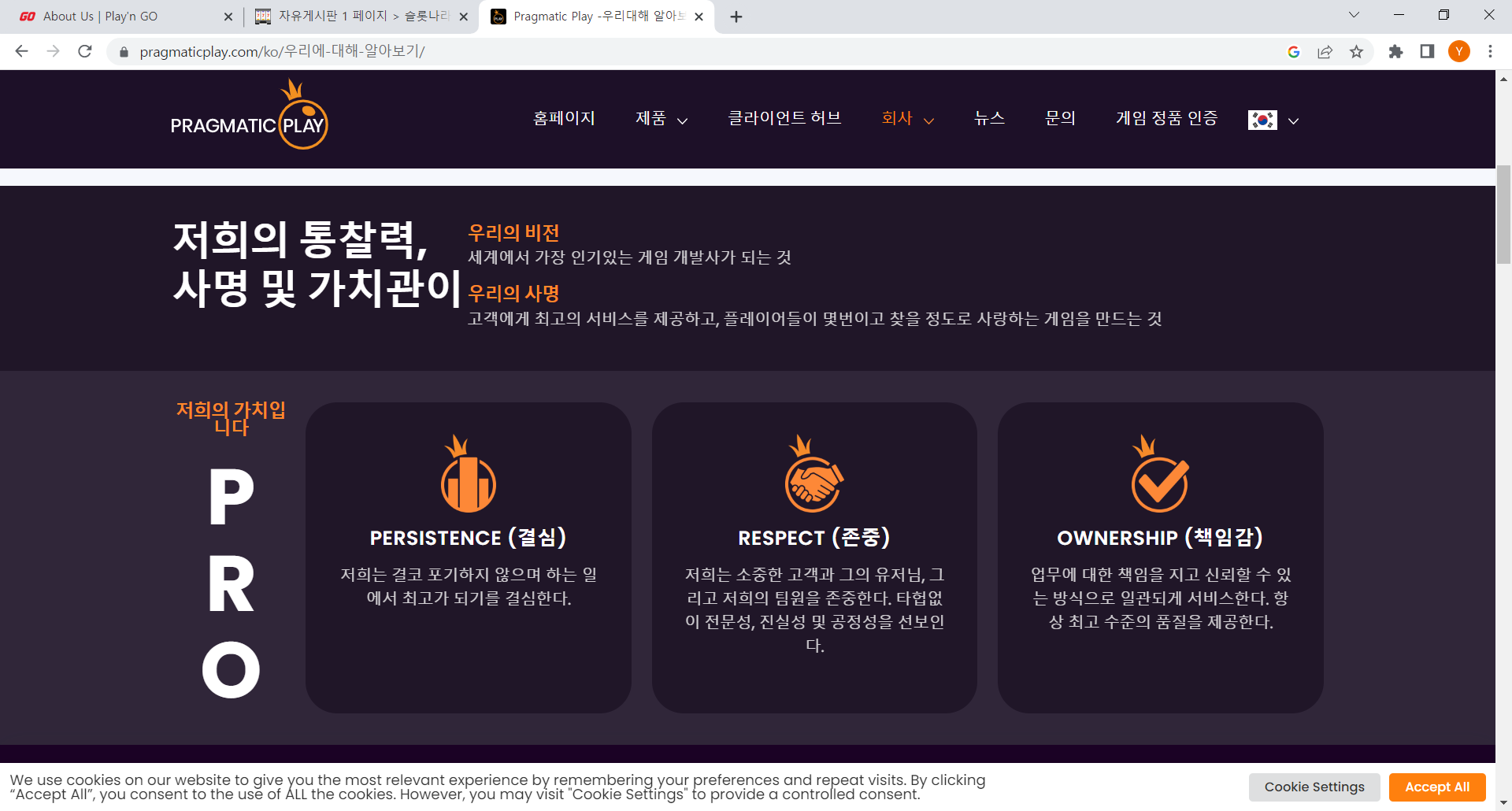Open the 뉴스 menu item
The image size is (1512, 811).
[989, 118]
